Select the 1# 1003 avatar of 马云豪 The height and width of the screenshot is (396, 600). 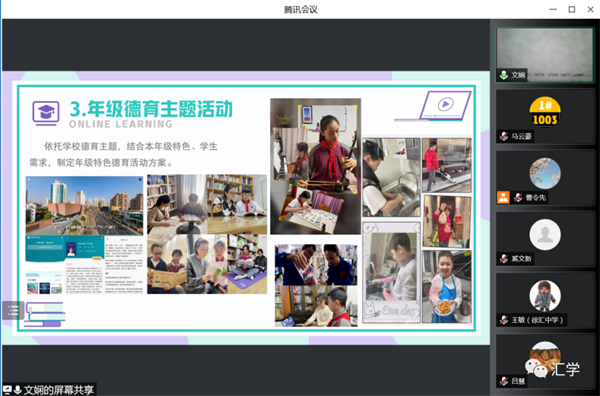coord(545,112)
